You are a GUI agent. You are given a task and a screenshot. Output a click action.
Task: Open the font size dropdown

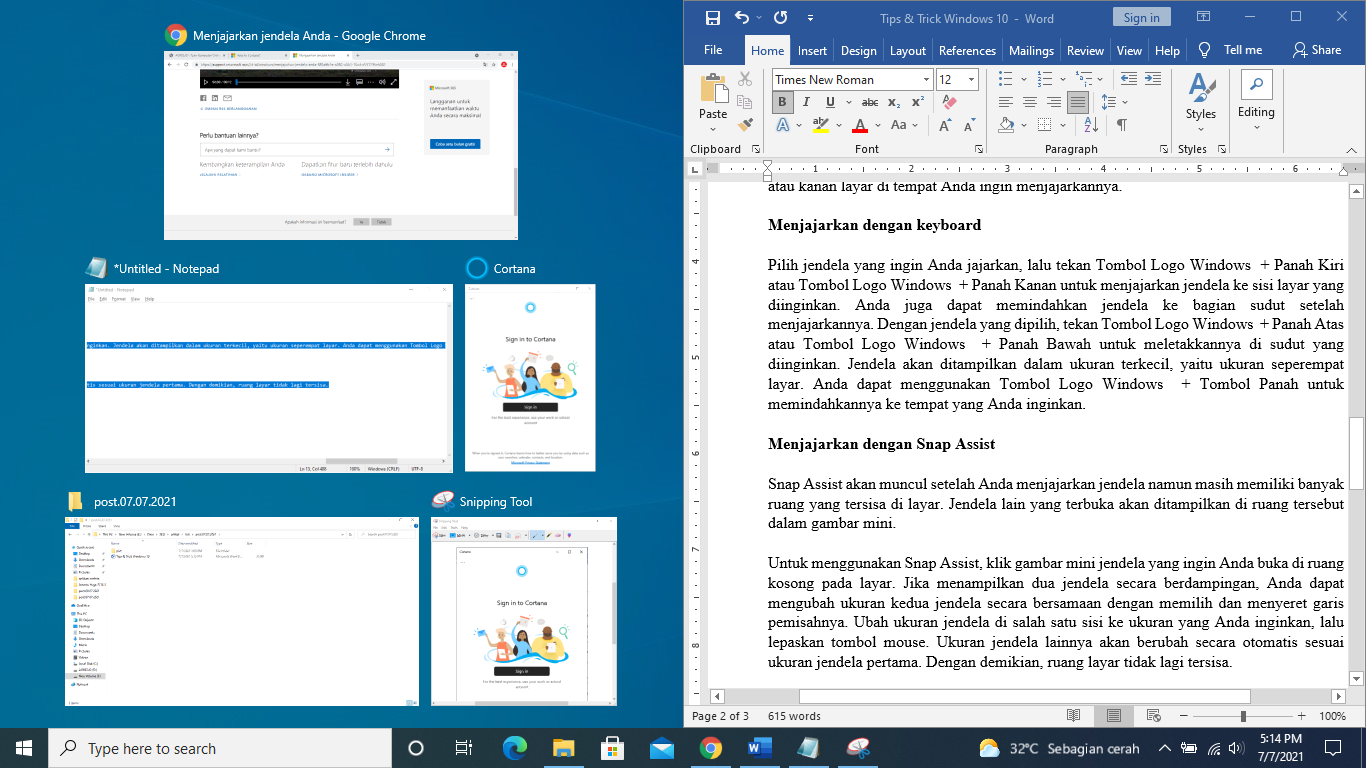tap(973, 79)
